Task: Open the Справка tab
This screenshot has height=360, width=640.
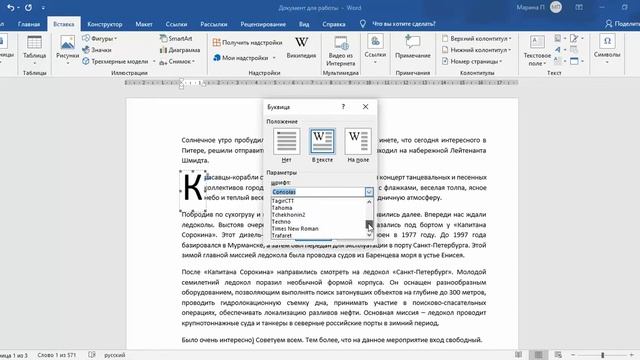Action: (x=334, y=24)
